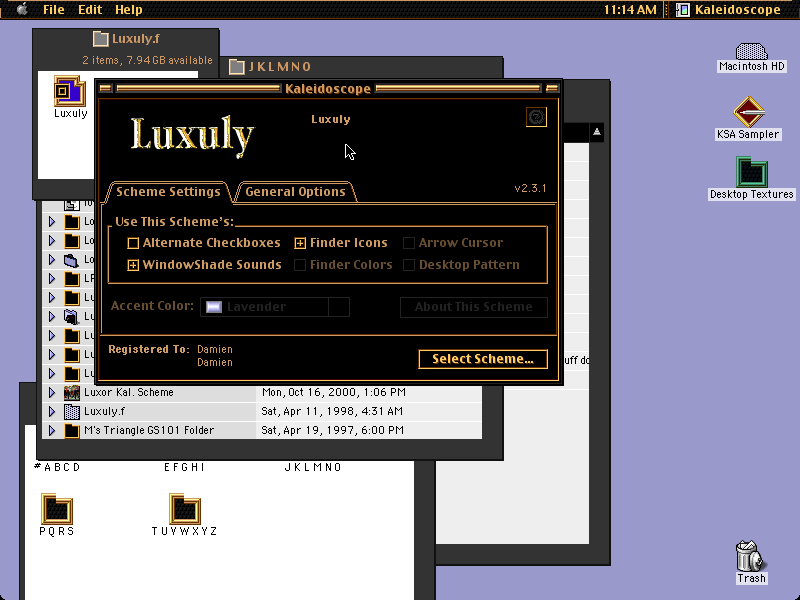Viewport: 800px width, 600px height.
Task: Select the T U V W X Y Z folder icon
Action: [x=185, y=509]
